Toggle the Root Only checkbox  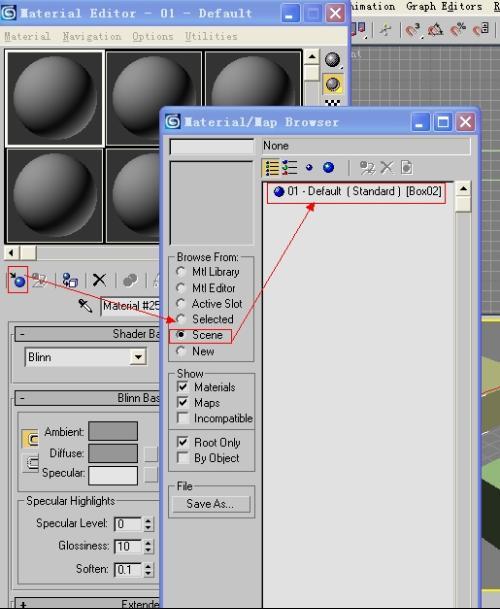182,442
